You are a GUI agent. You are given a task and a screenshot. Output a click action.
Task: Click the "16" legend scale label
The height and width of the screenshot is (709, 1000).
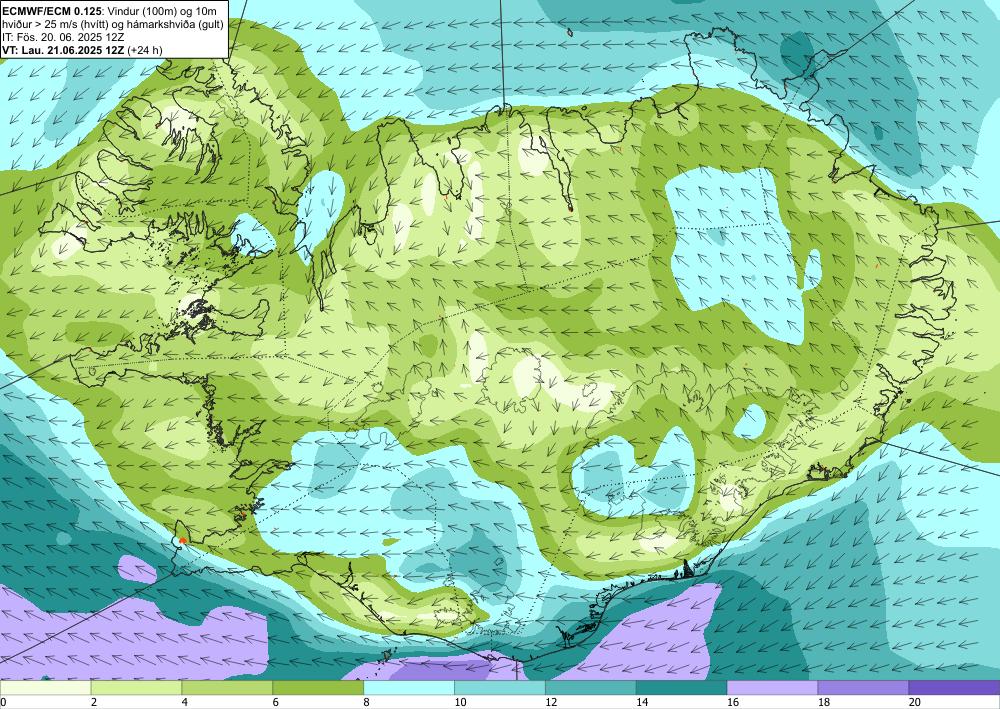(733, 702)
